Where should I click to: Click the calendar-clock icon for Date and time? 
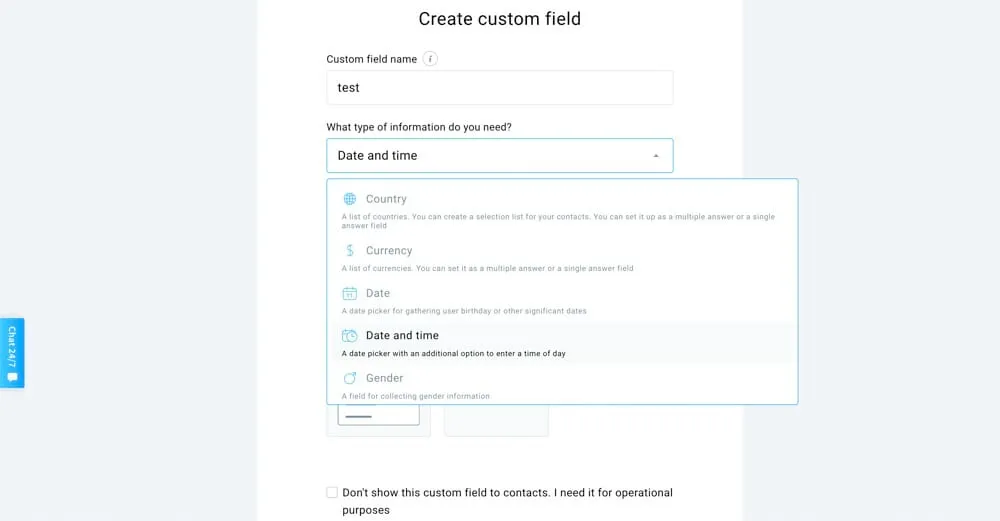[349, 336]
